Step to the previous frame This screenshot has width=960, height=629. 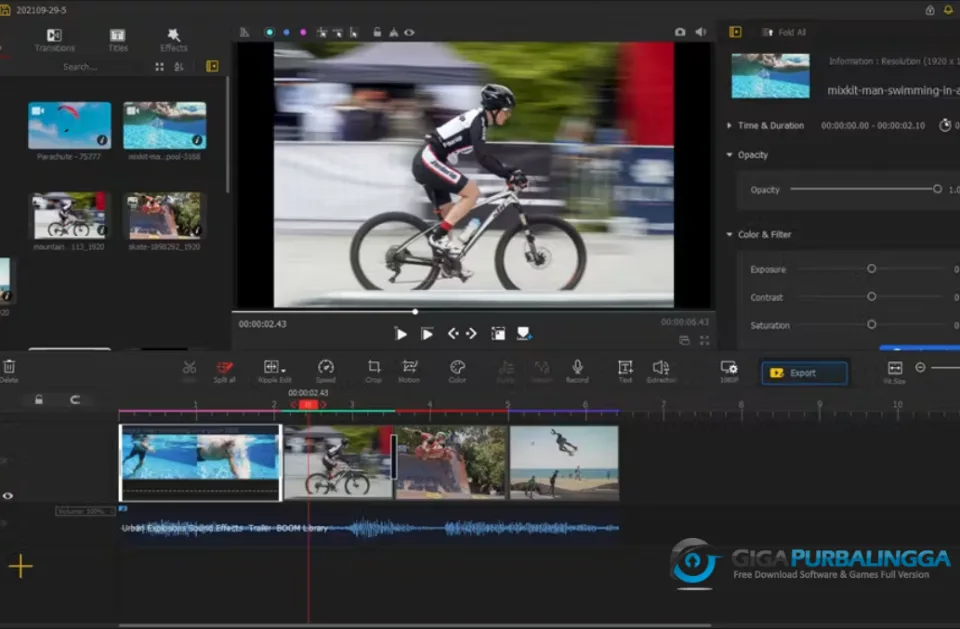click(x=453, y=333)
